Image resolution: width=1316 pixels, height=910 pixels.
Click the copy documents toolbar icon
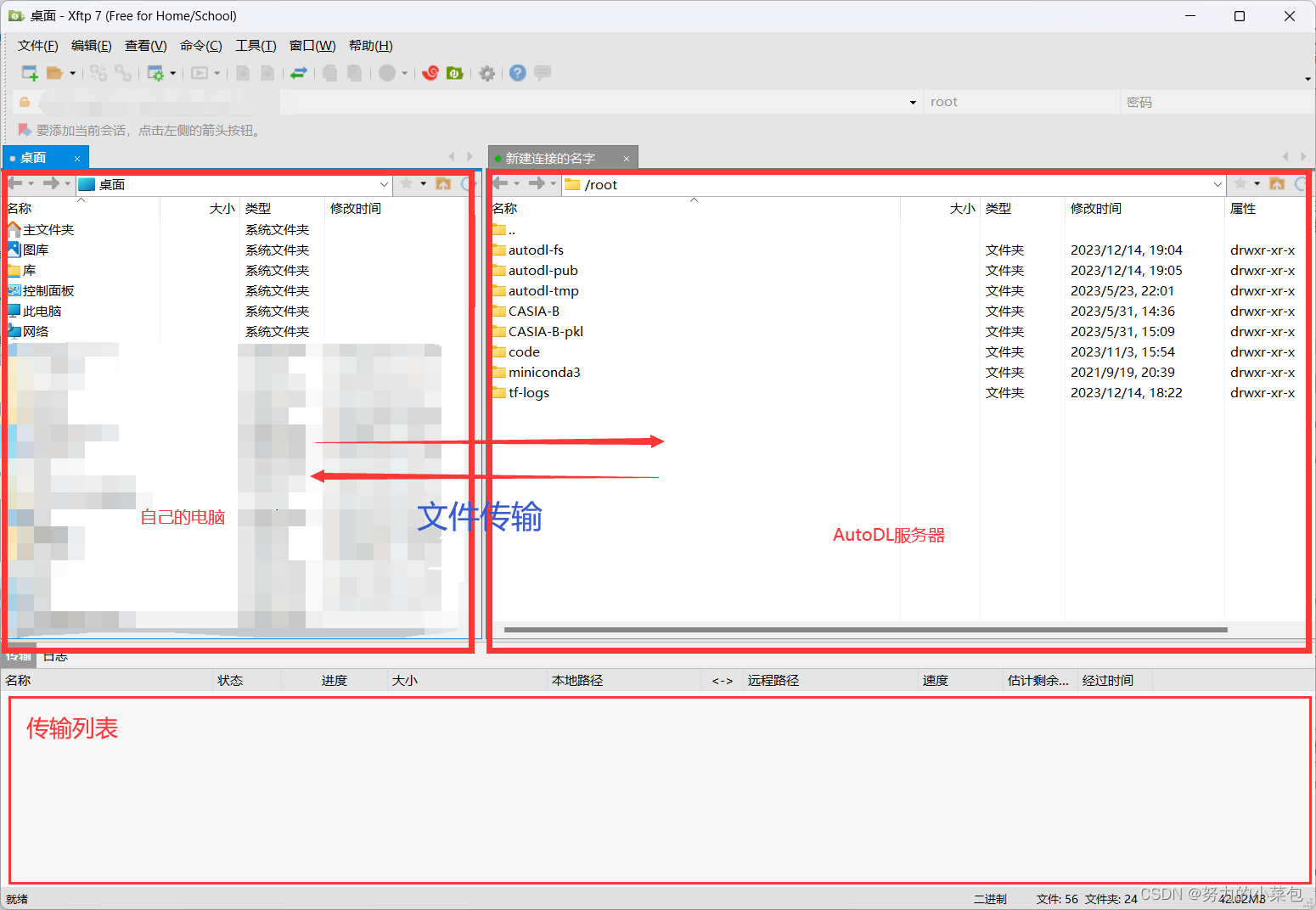pos(330,73)
